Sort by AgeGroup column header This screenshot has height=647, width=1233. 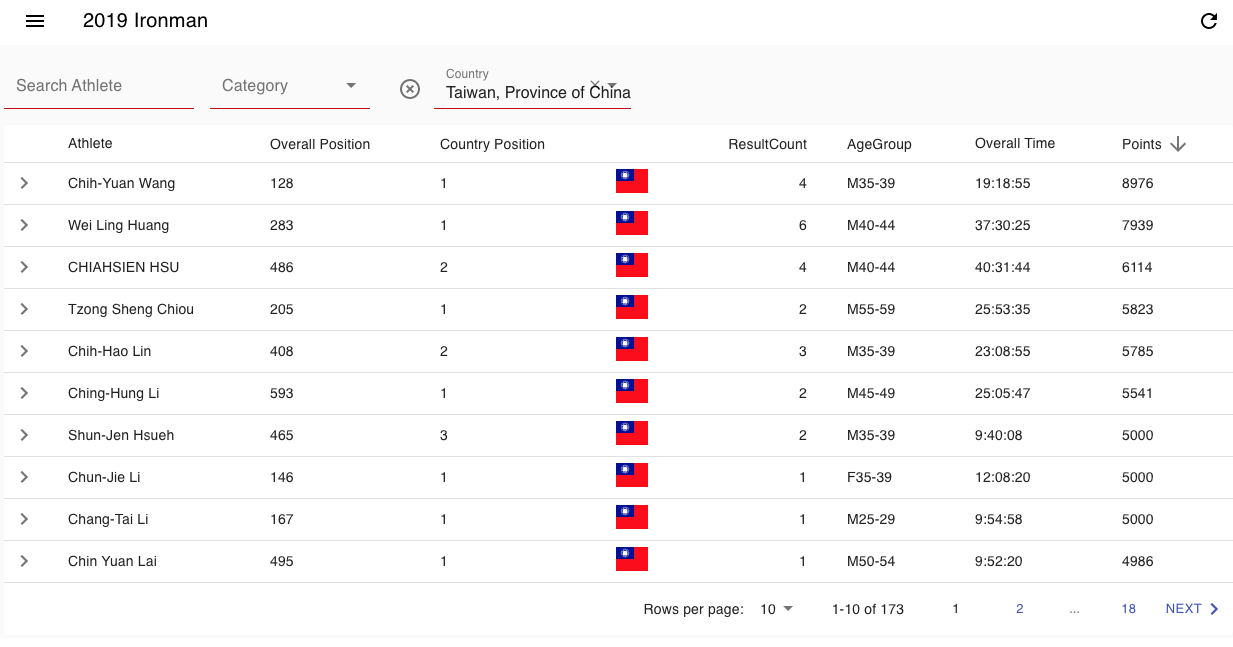pyautogui.click(x=879, y=144)
